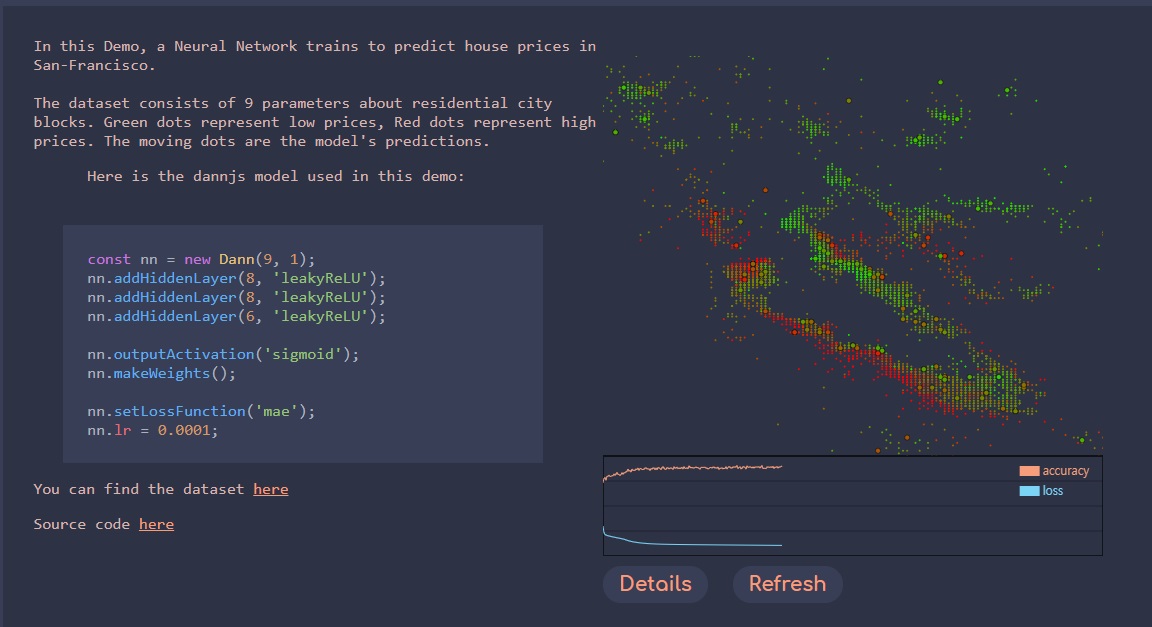The width and height of the screenshot is (1152, 627).
Task: Click the code line "nn.outputActivation('sigmoid');"
Action: click(223, 355)
